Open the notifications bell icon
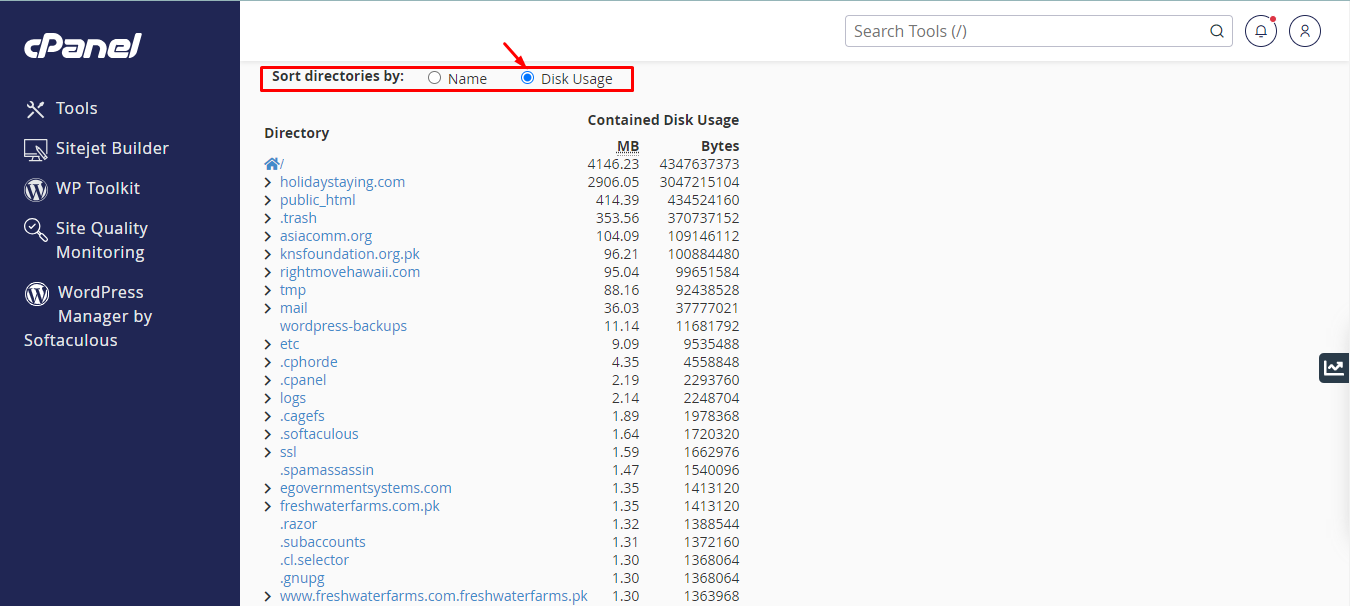This screenshot has height=606, width=1350. pos(1261,31)
